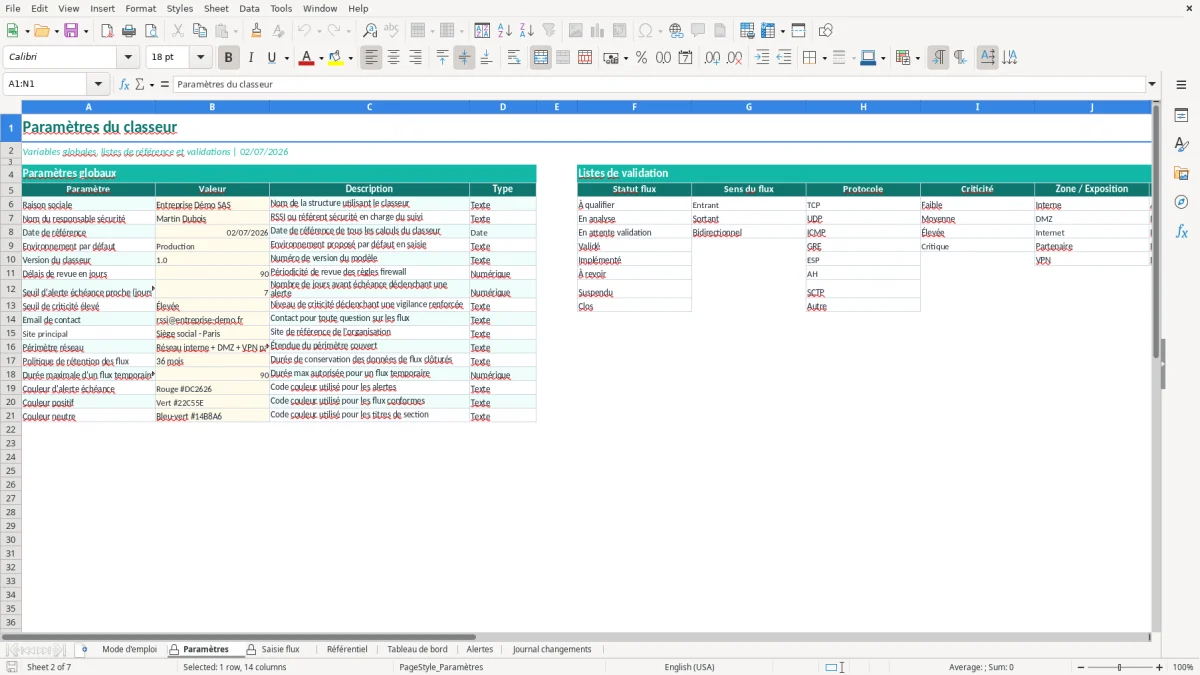The height and width of the screenshot is (675, 1200).
Task: Toggle Wrap Text
Action: coord(514,58)
